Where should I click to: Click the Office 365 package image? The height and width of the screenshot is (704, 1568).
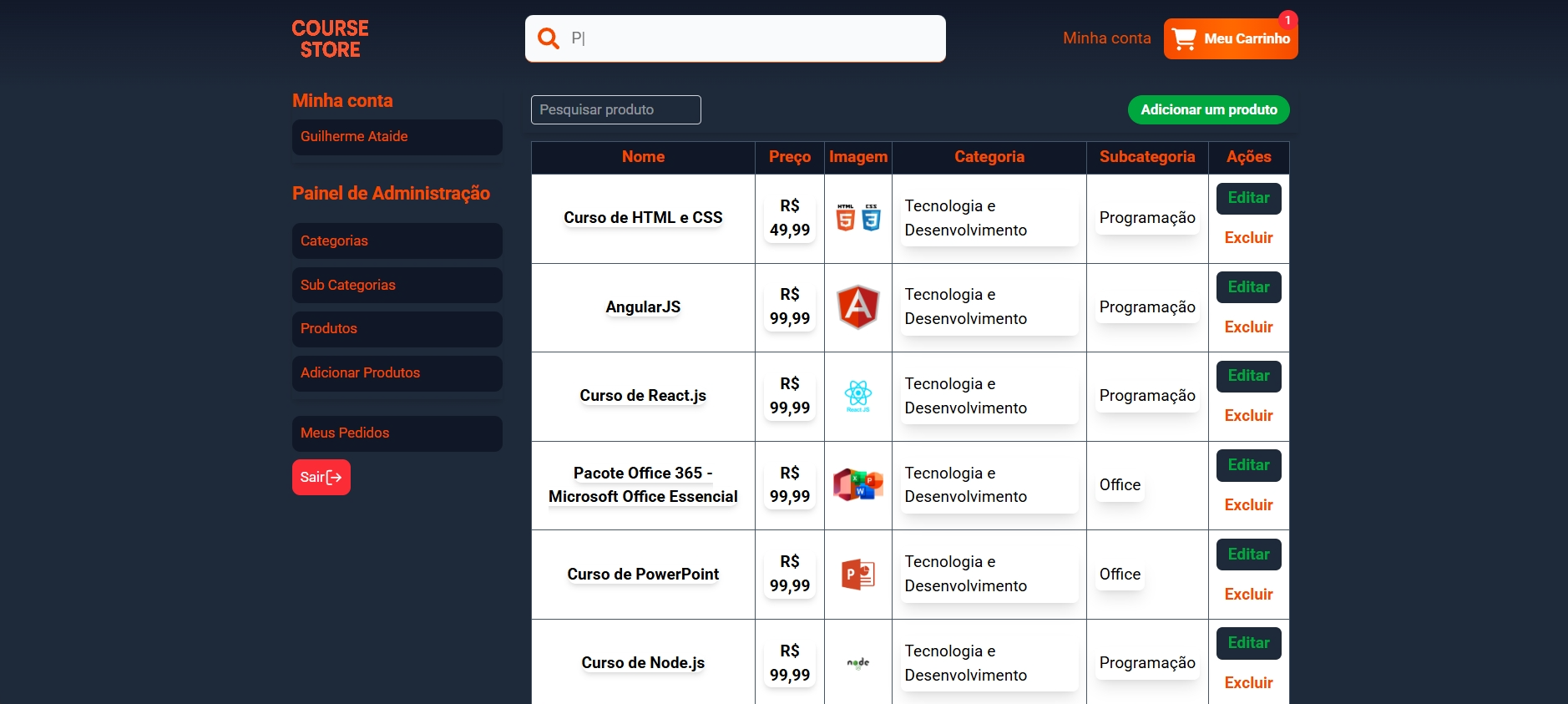pyautogui.click(x=857, y=485)
